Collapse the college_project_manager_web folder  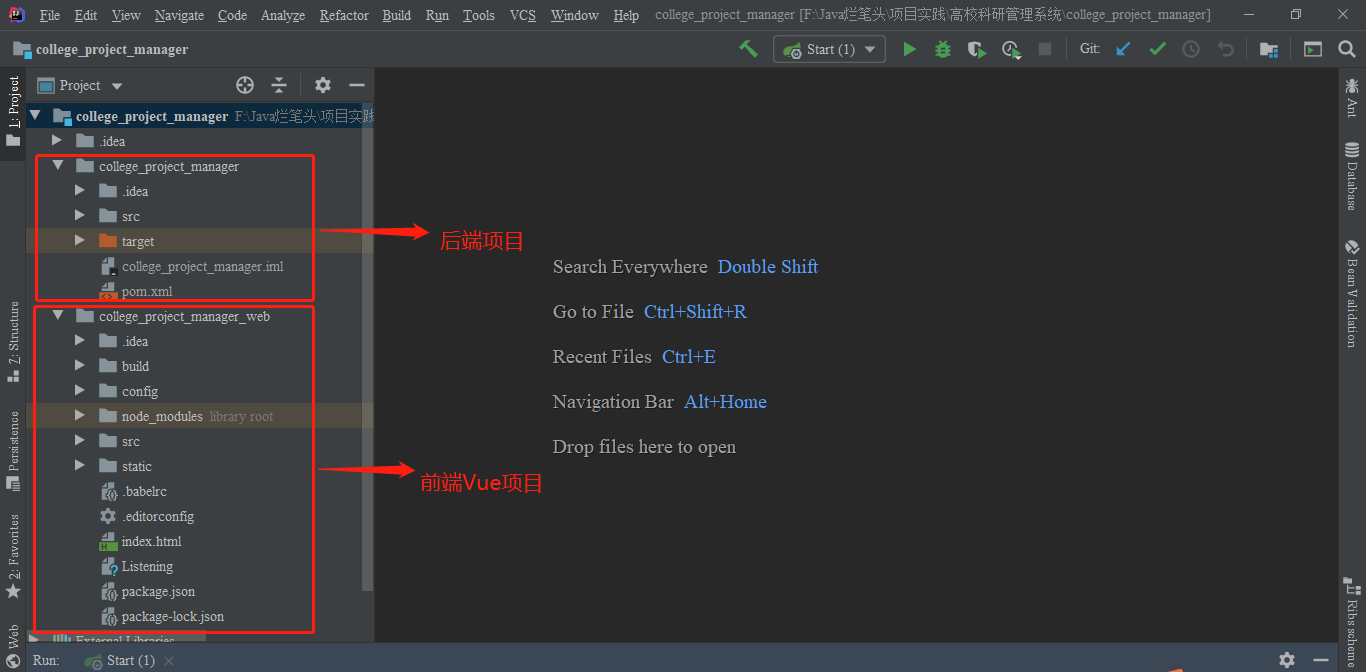[57, 316]
